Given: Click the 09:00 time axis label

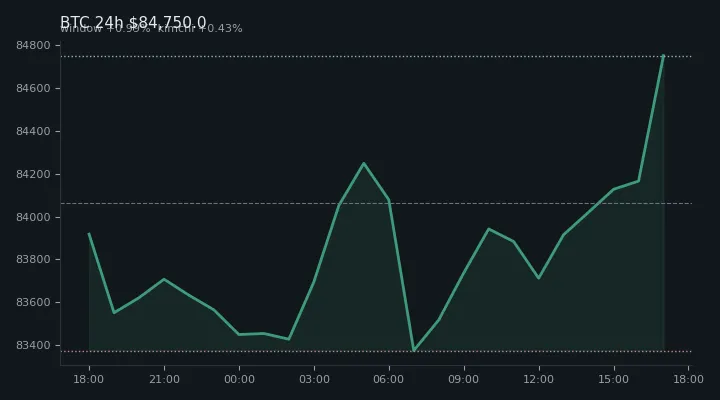Looking at the screenshot, I should point(464,379).
